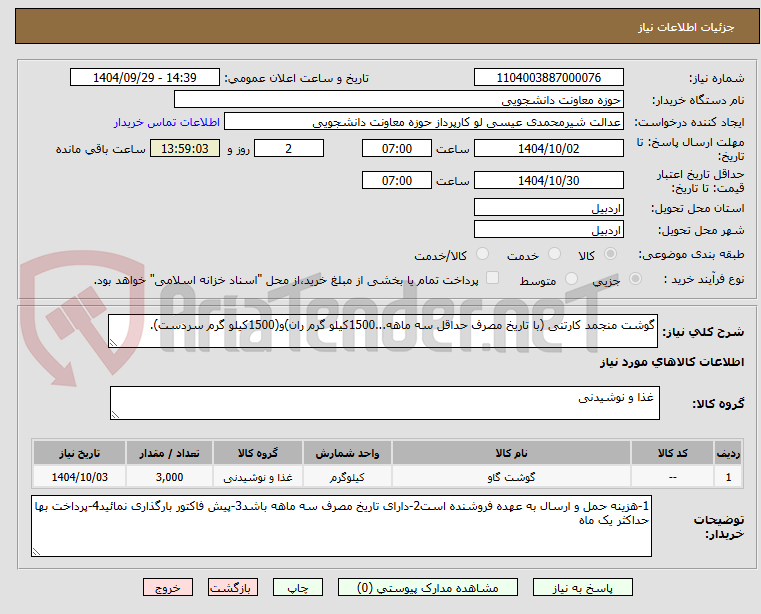Click the شهر محل تحویل field
The height and width of the screenshot is (614, 761).
(x=548, y=229)
